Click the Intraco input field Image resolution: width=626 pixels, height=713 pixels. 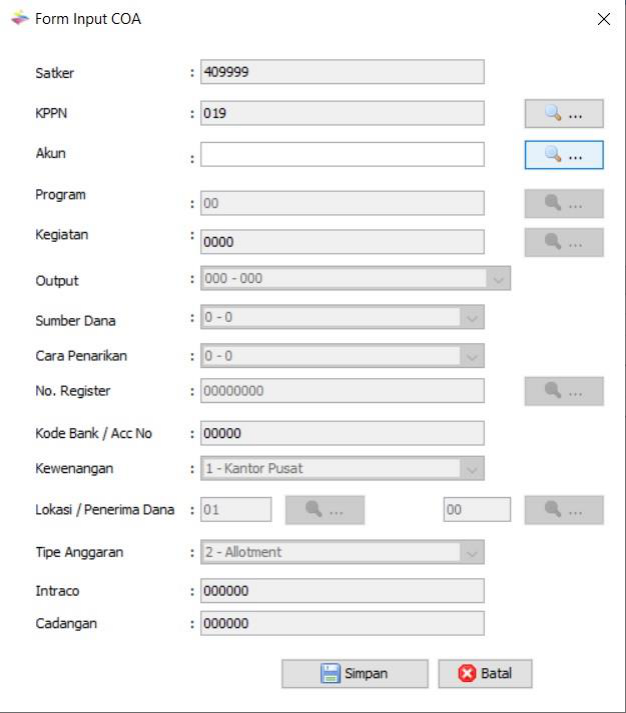coord(342,591)
